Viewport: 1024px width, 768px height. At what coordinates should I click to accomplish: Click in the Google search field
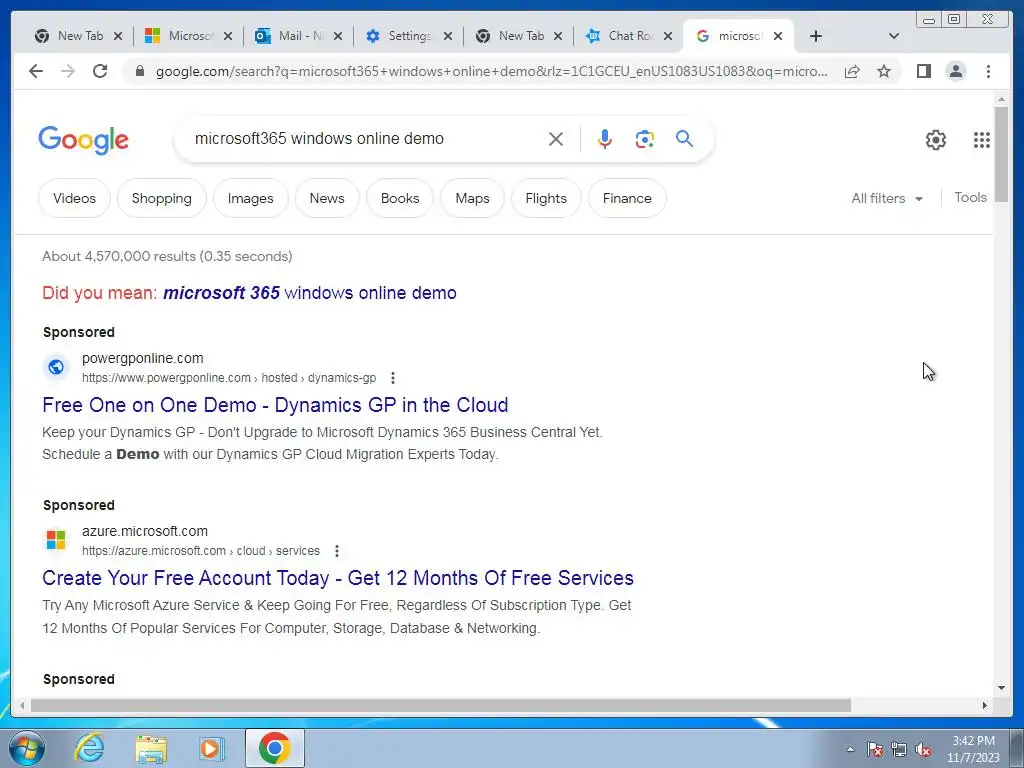(366, 138)
